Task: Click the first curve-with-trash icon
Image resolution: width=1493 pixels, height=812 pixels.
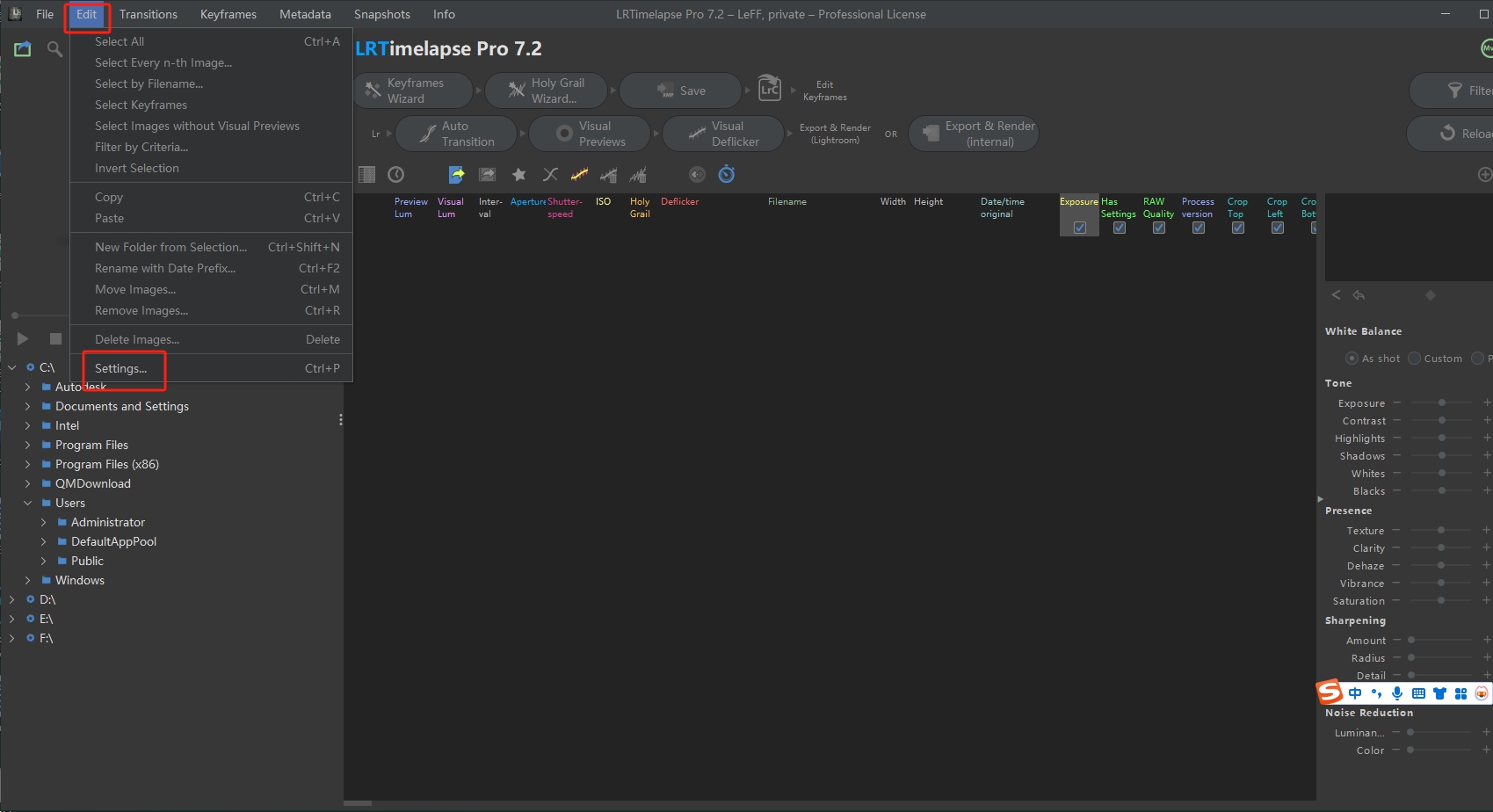Action: pos(608,175)
